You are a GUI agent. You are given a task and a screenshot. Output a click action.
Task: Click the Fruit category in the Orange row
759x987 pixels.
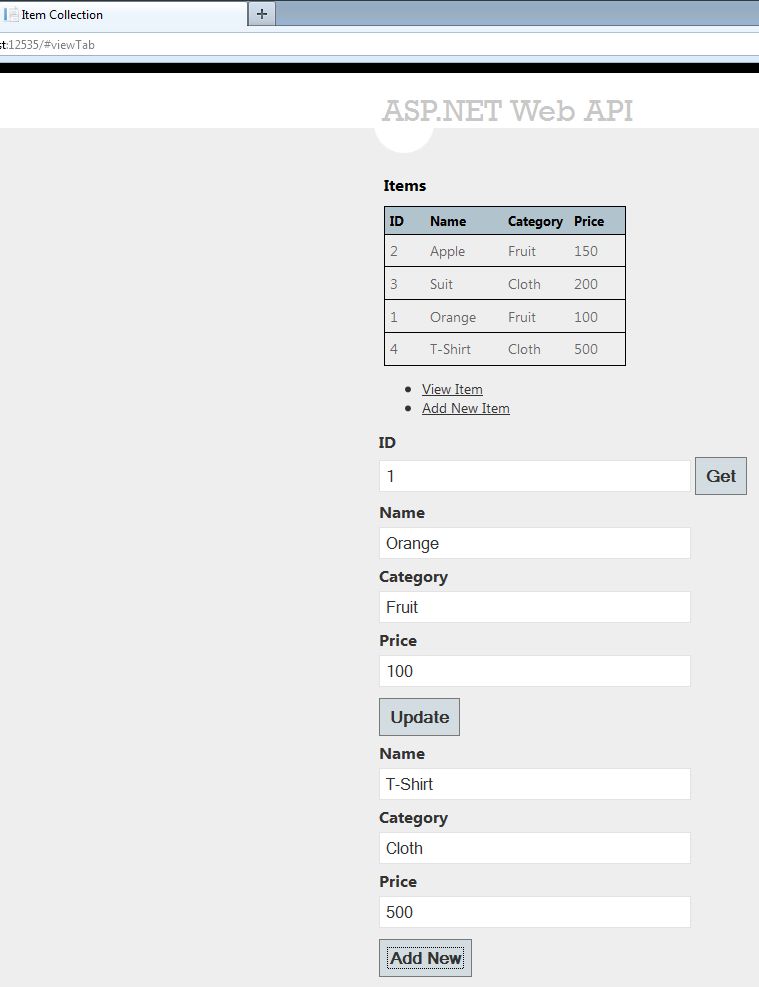pos(522,317)
